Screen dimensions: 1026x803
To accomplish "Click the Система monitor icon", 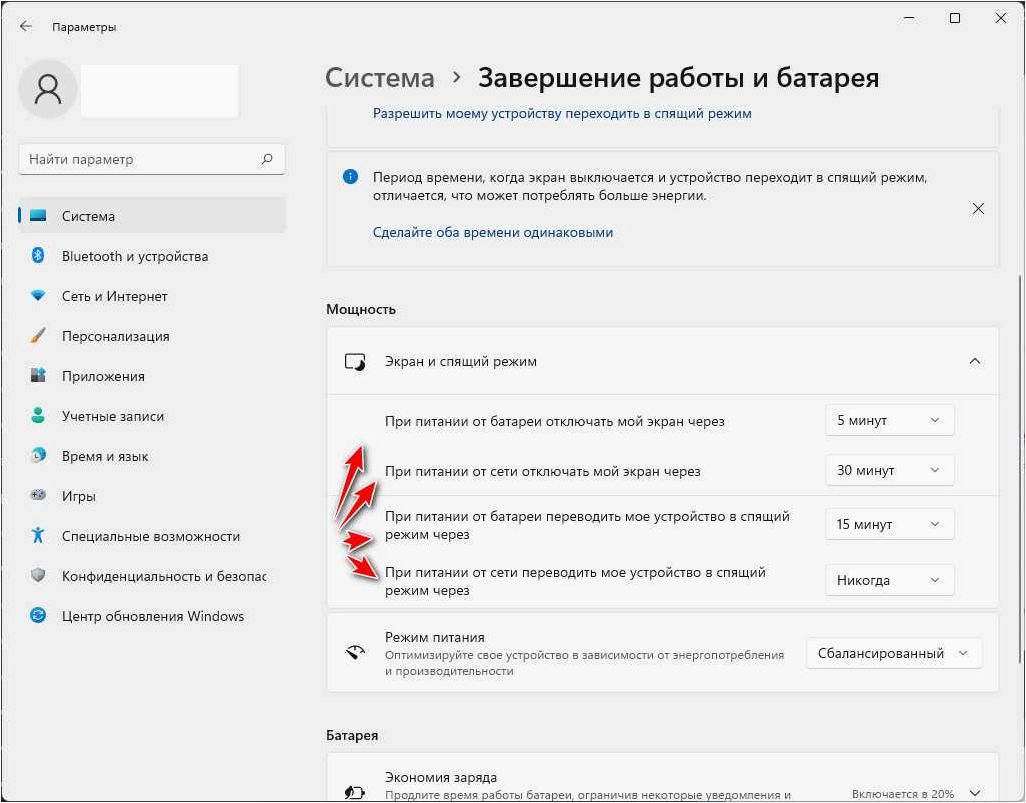I will pyautogui.click(x=38, y=215).
